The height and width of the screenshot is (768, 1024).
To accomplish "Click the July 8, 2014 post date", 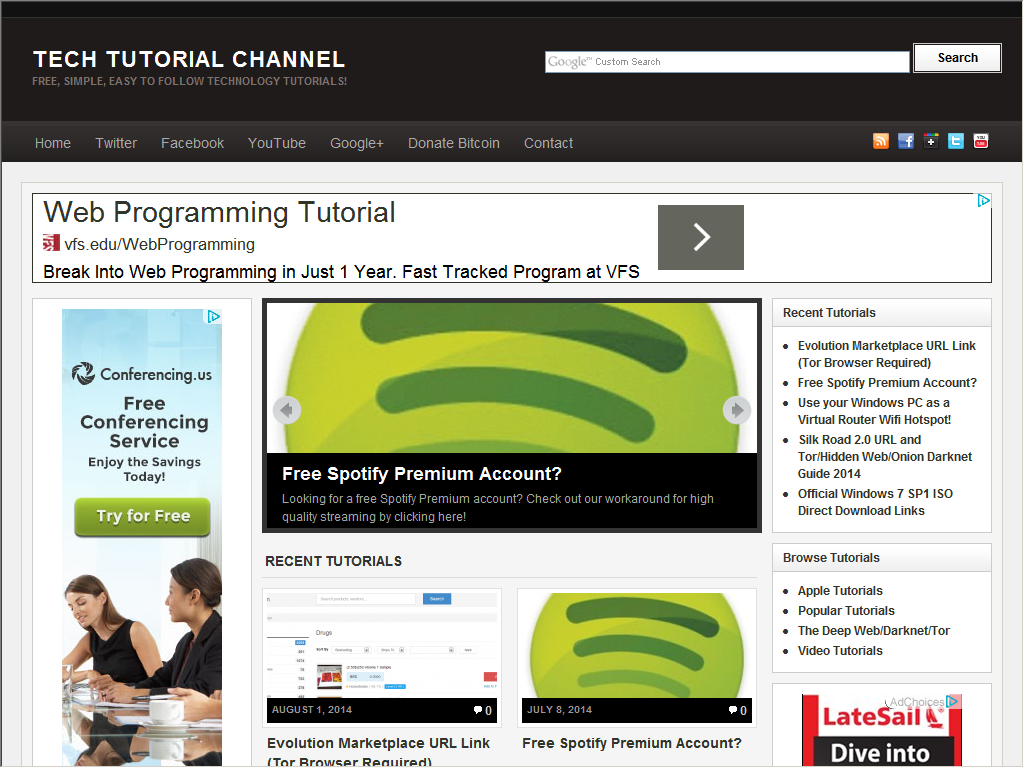I will [560, 710].
